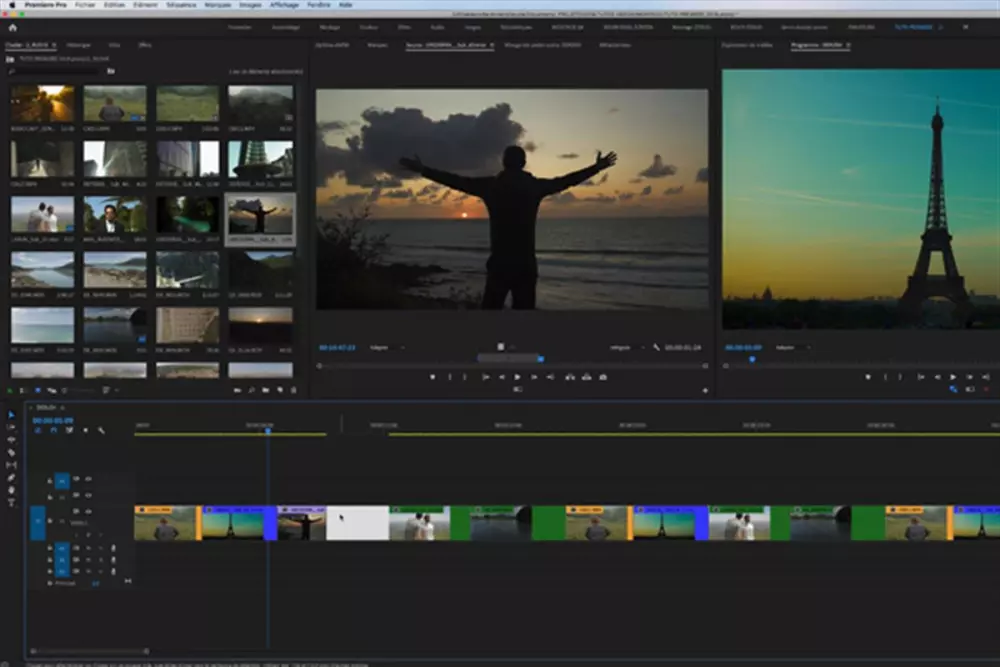Screen dimensions: 1000x667
Task: Select the Hand tool
Action: (12, 490)
